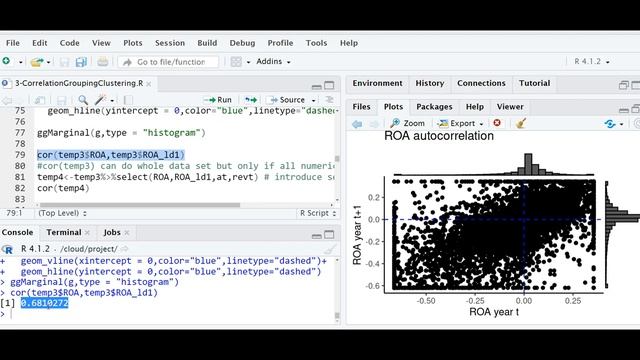This screenshot has width=640, height=360.
Task: Switch to the Packages tab
Action: point(434,107)
